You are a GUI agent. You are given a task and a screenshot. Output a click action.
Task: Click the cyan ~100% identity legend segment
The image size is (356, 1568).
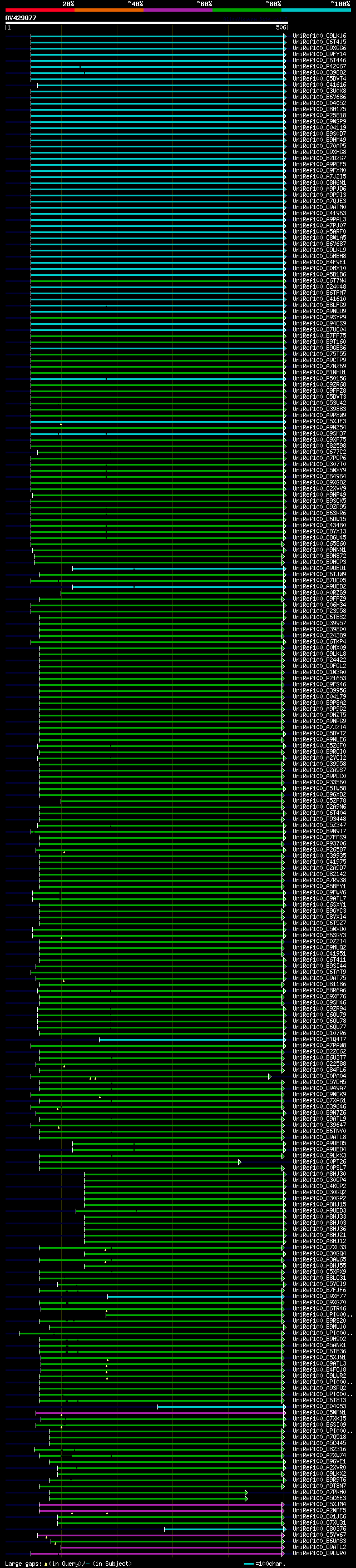click(316, 10)
